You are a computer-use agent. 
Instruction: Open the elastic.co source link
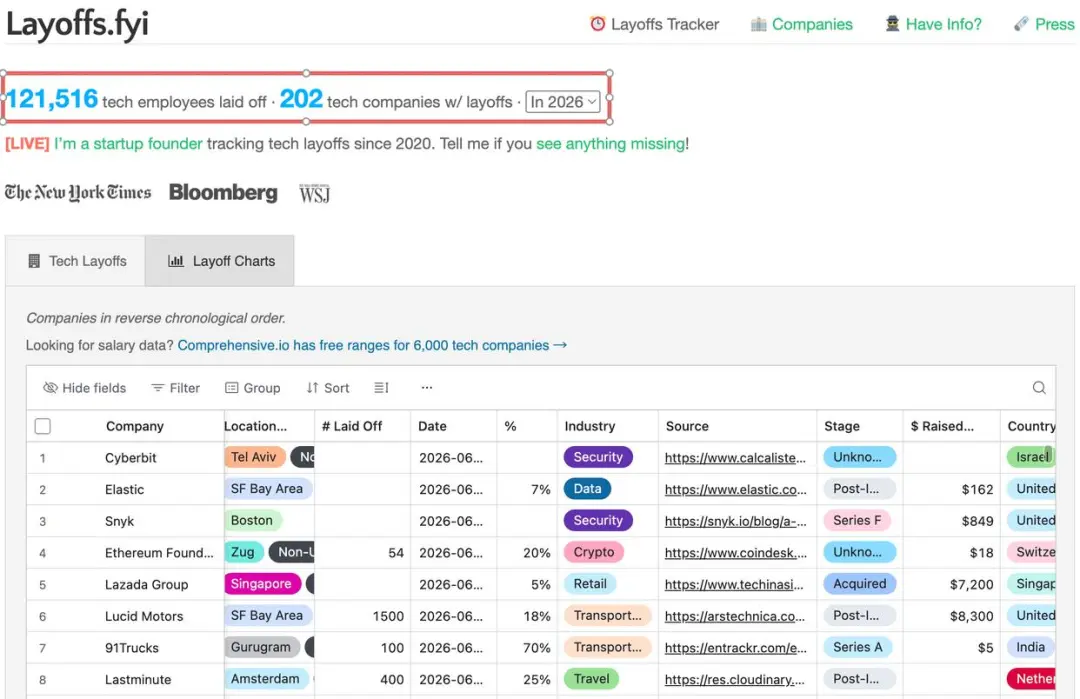click(735, 490)
